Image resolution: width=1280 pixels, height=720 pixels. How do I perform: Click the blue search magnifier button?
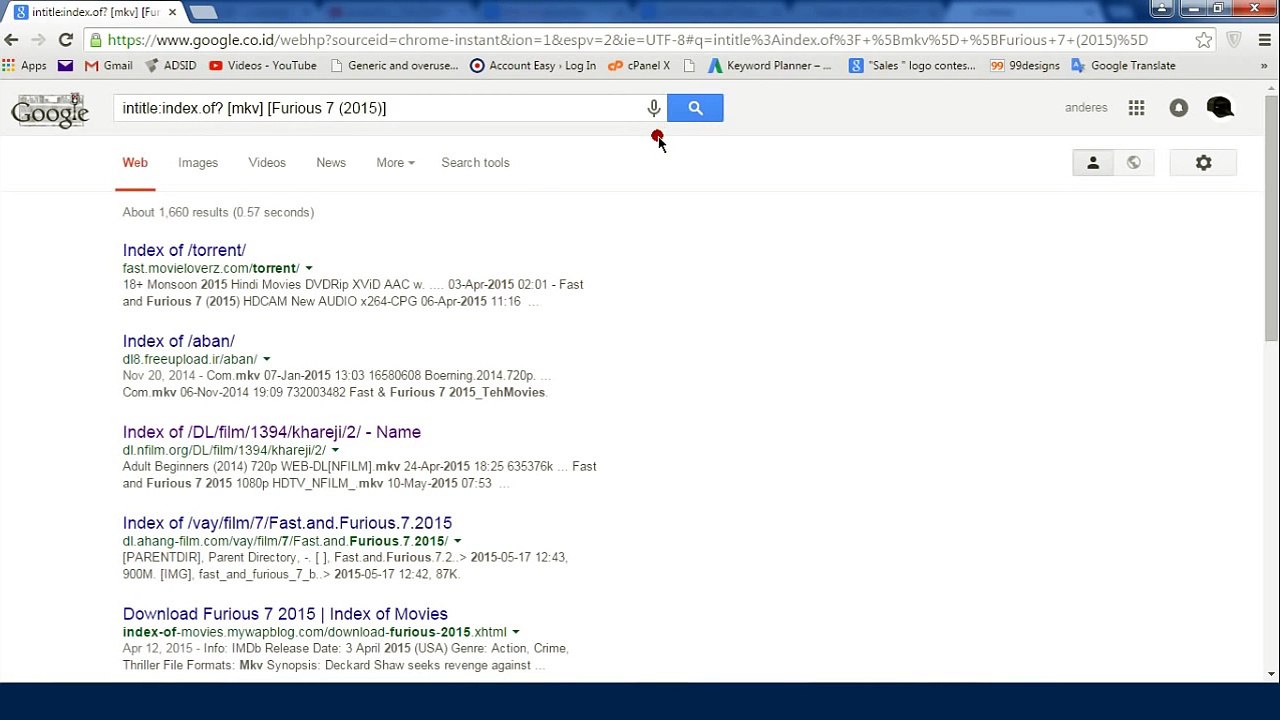pos(695,108)
